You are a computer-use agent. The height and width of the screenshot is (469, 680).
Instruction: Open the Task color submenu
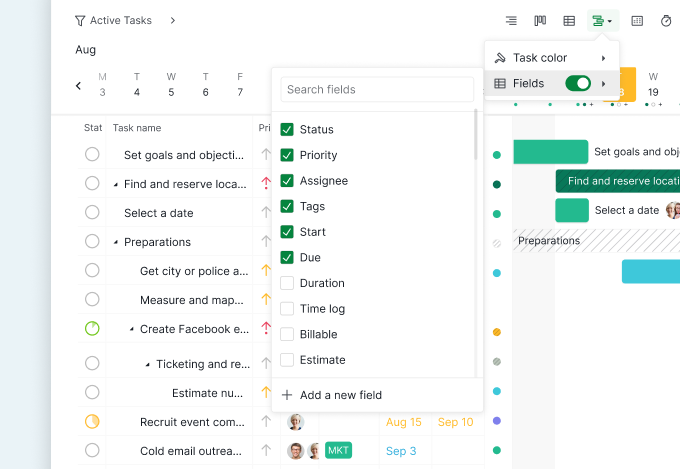(x=551, y=58)
